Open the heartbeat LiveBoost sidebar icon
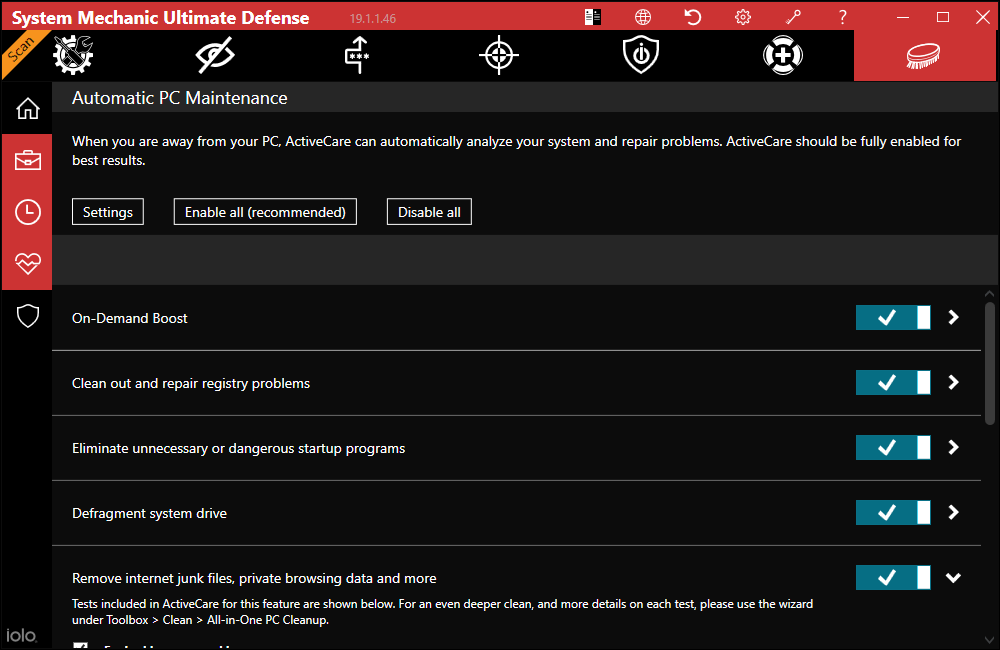The image size is (1000, 650). (x=27, y=263)
